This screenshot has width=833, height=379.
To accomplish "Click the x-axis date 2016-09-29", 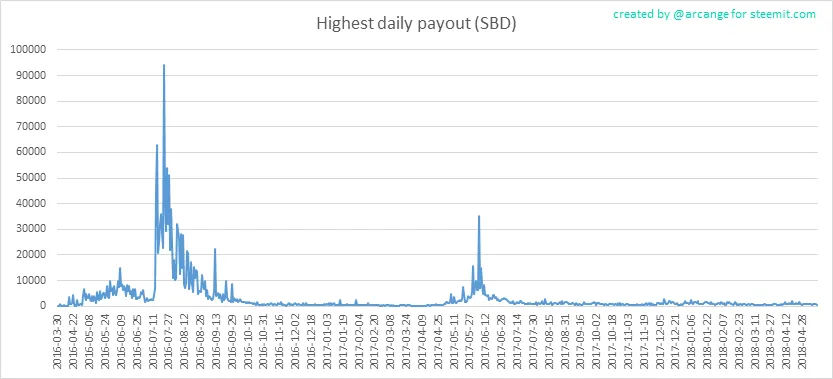I will coord(232,341).
